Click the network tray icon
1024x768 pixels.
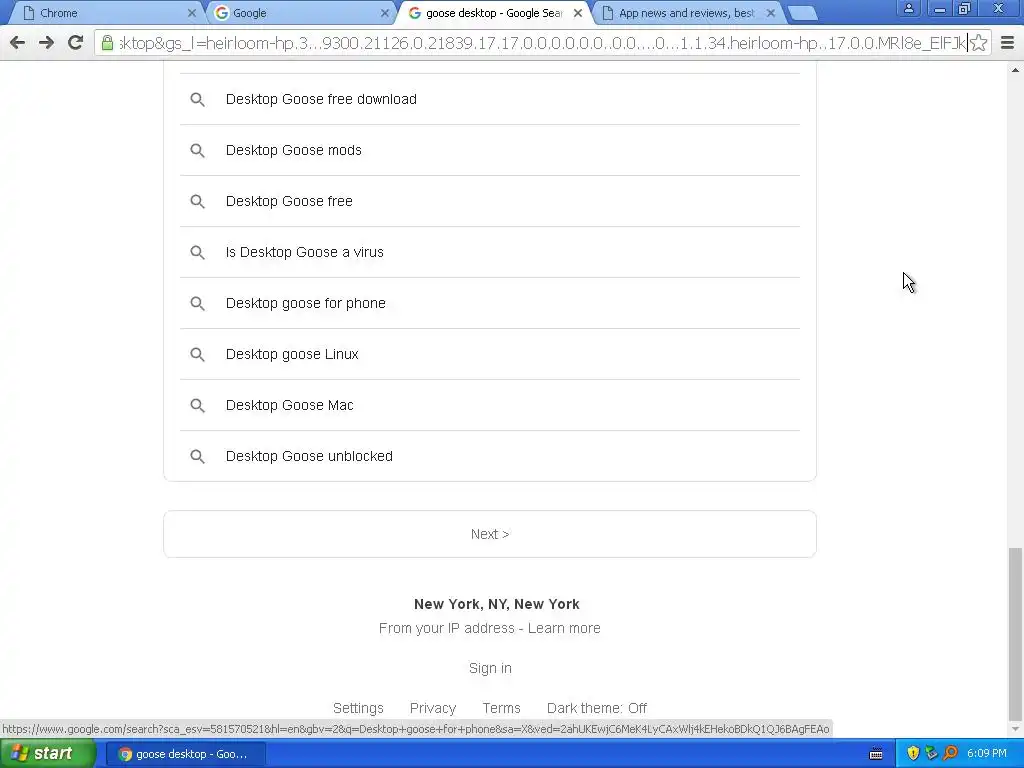pos(931,754)
